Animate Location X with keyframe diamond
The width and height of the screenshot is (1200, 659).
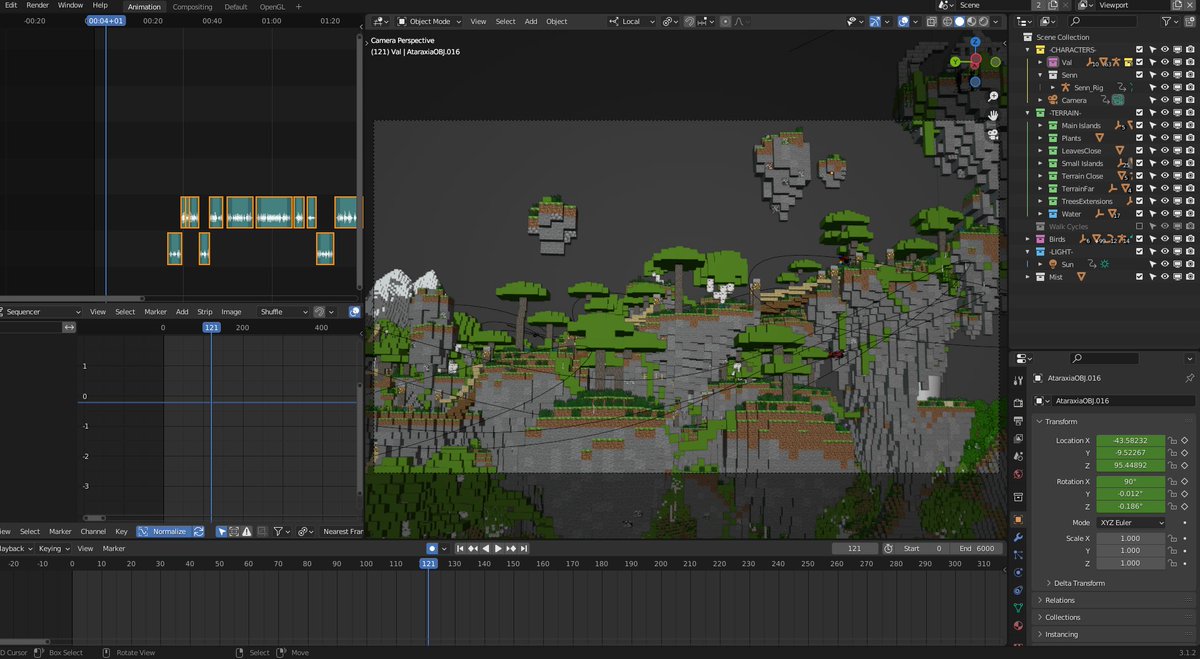pyautogui.click(x=1185, y=440)
